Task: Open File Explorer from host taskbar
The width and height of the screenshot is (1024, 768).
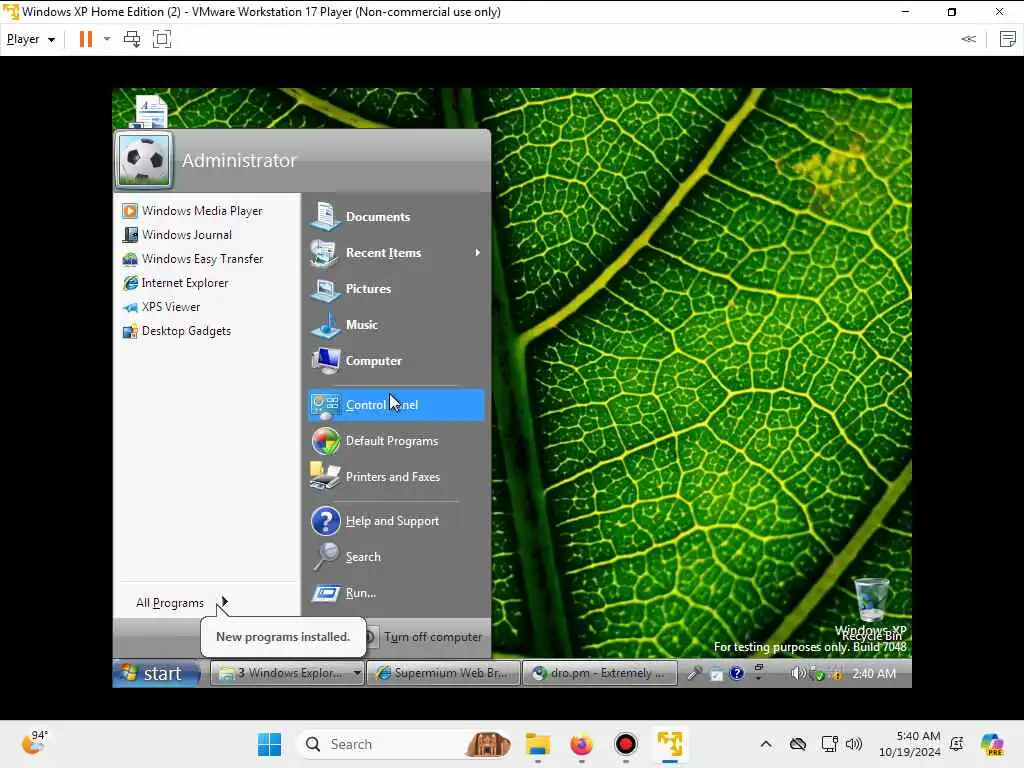Action: pos(538,744)
